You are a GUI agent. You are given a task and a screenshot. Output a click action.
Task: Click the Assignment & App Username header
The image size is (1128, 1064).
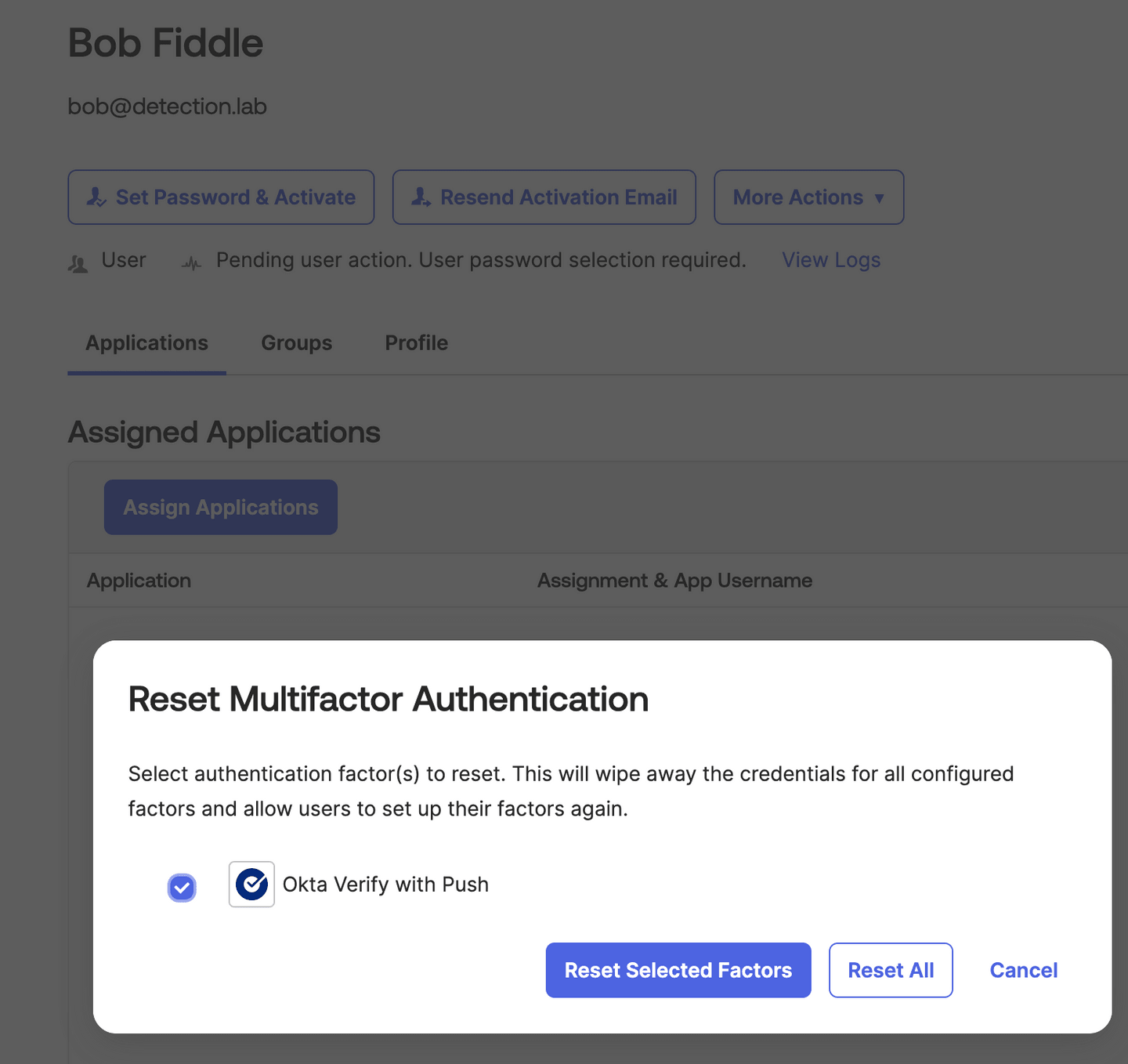674,581
